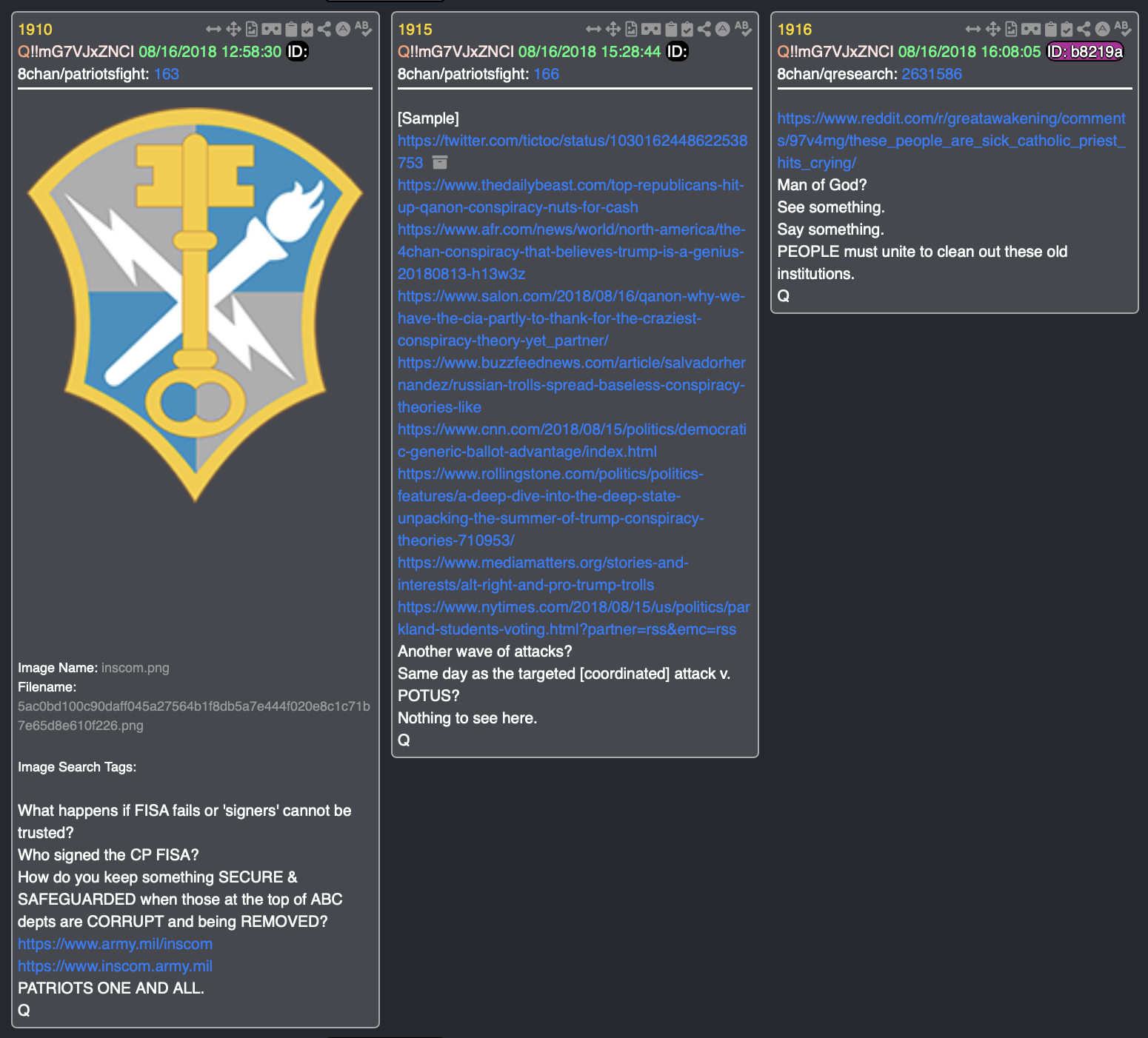The image size is (1148, 1038).
Task: Open the twitter.com/tictoc status link
Action: [573, 151]
